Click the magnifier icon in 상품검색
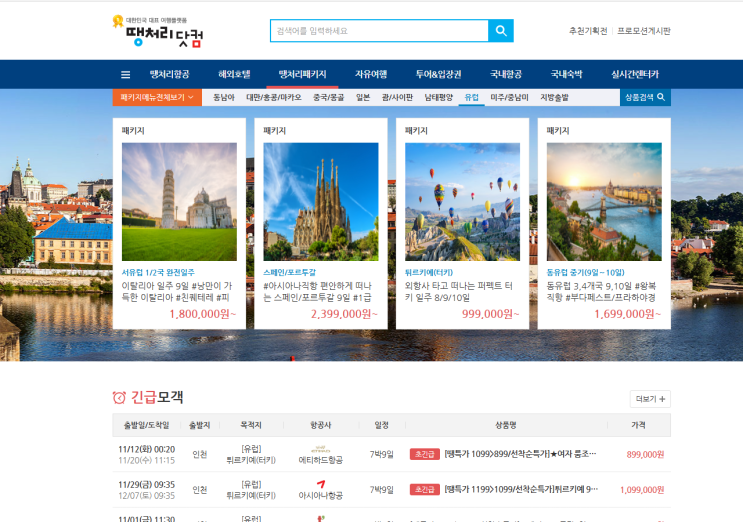This screenshot has width=743, height=522. [661, 97]
